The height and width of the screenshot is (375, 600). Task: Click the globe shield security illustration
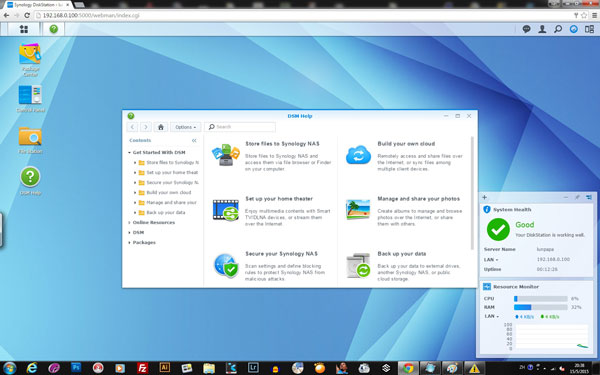point(226,265)
